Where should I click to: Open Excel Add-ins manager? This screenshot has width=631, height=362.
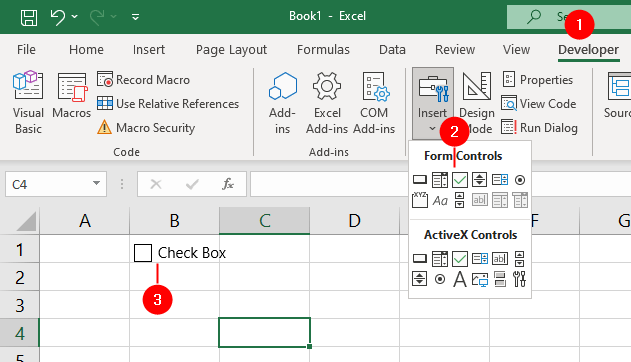pyautogui.click(x=327, y=103)
